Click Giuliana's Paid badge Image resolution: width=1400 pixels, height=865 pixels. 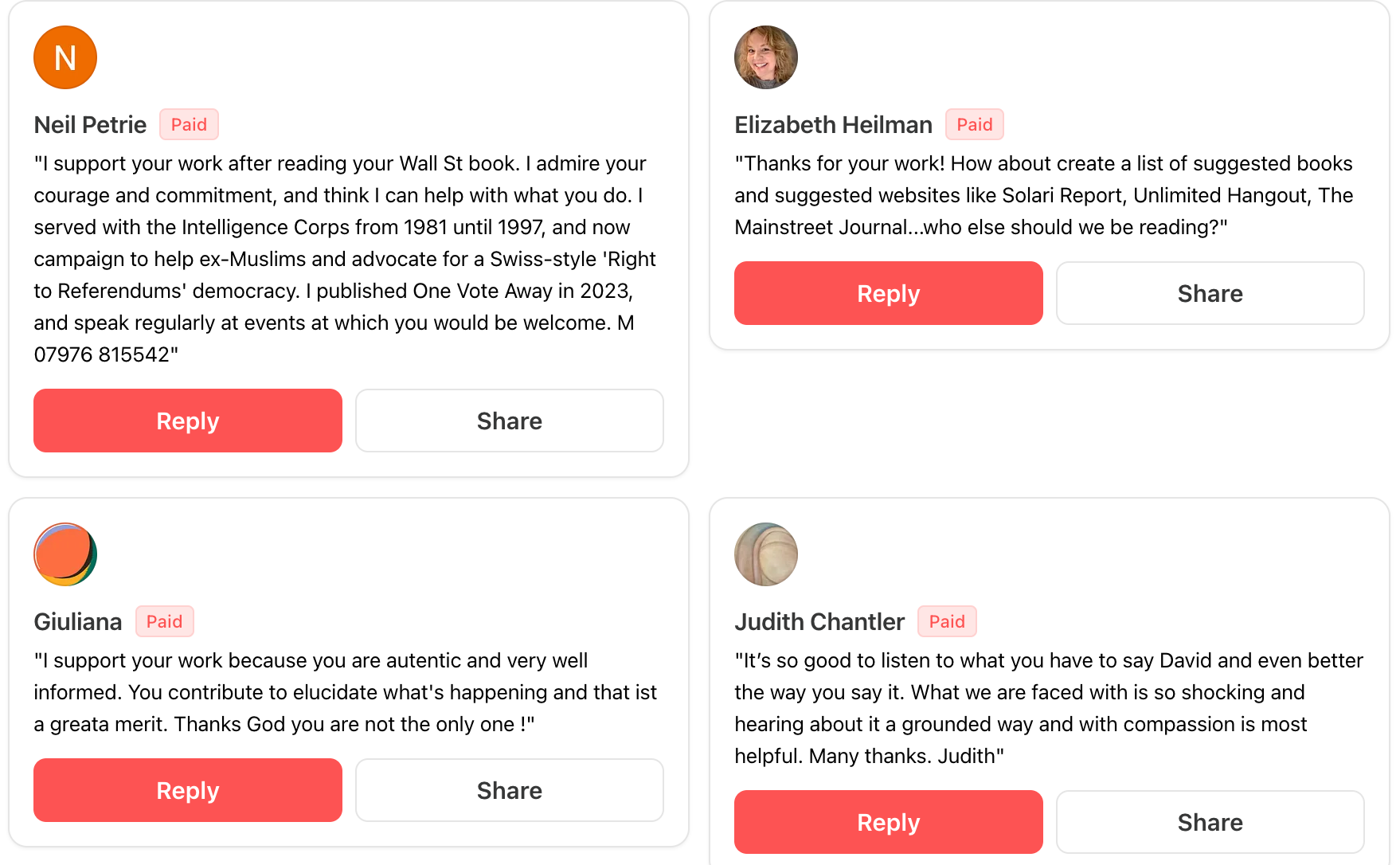164,621
